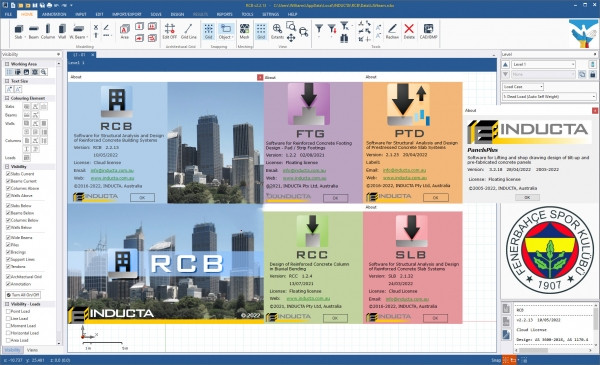
Task: Open the FILE menu
Action: click(x=8, y=14)
